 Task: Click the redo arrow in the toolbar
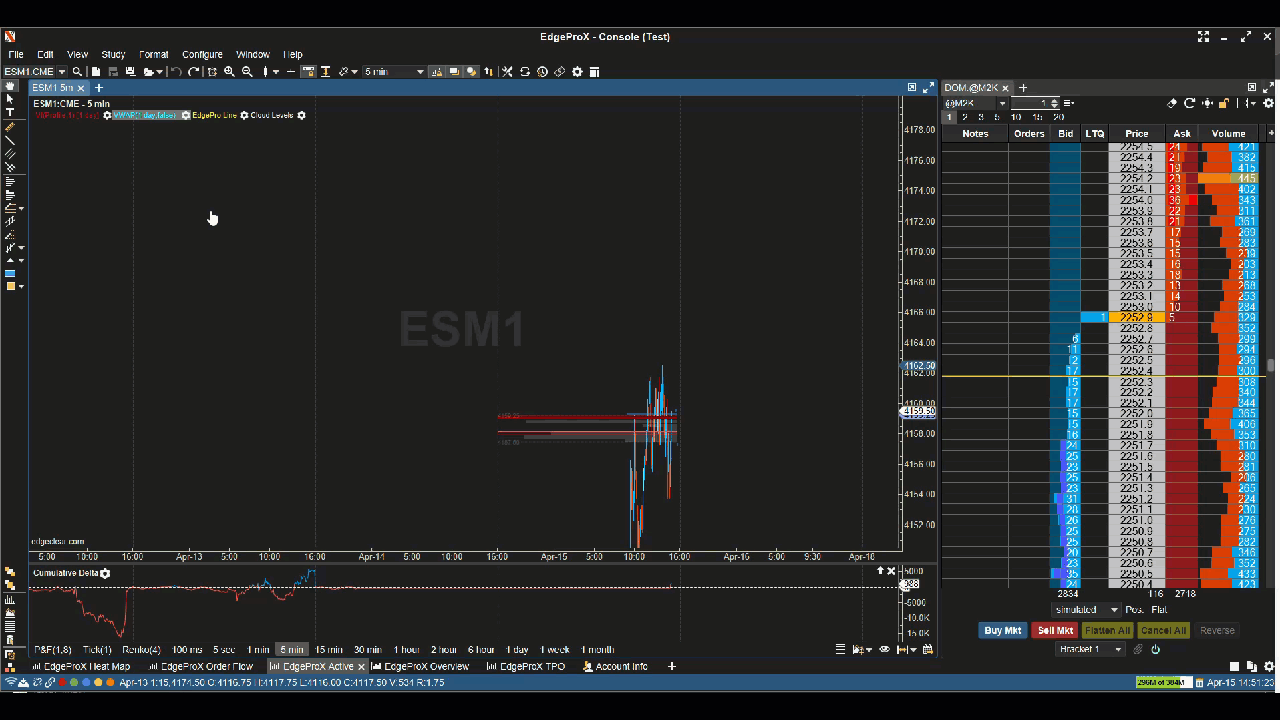tap(194, 72)
